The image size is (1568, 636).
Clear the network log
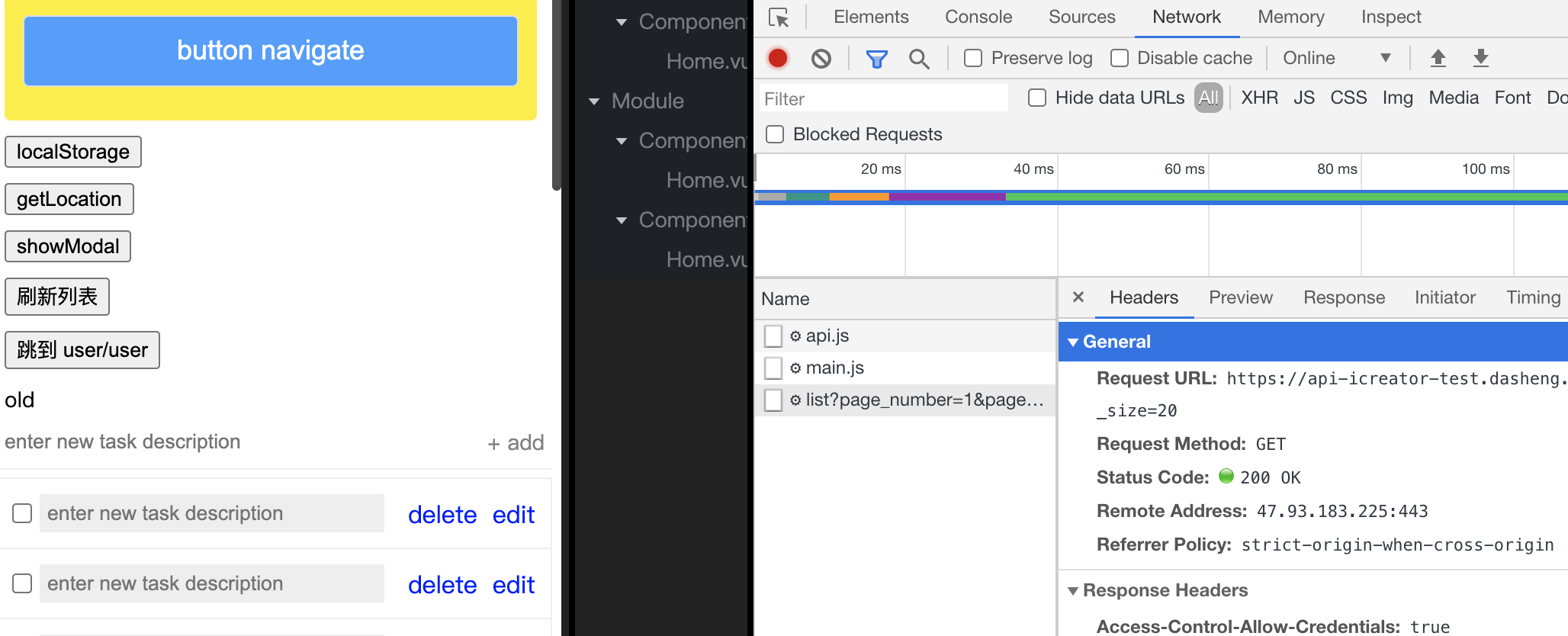[821, 58]
